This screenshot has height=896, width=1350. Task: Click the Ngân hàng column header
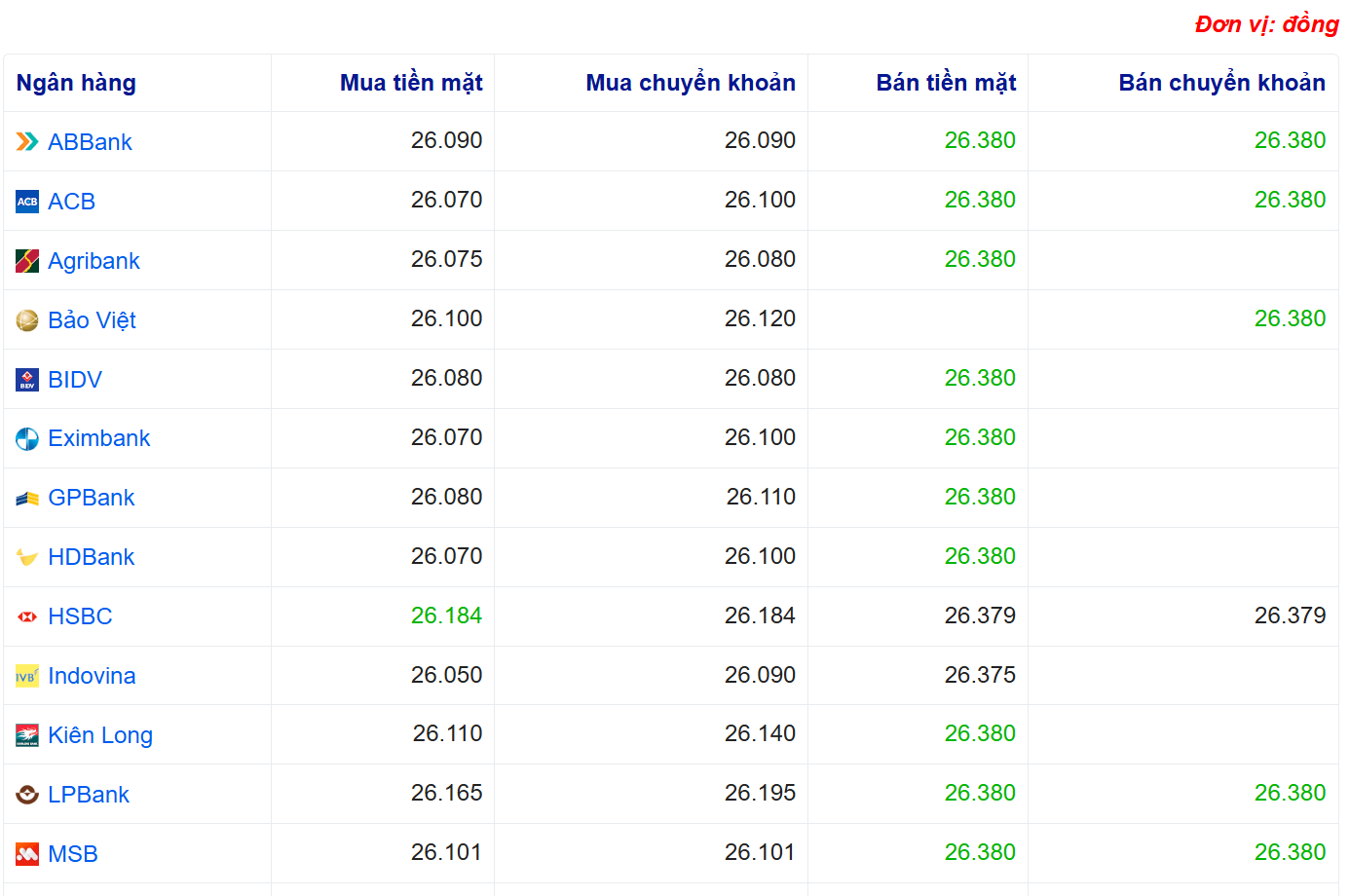click(x=76, y=83)
